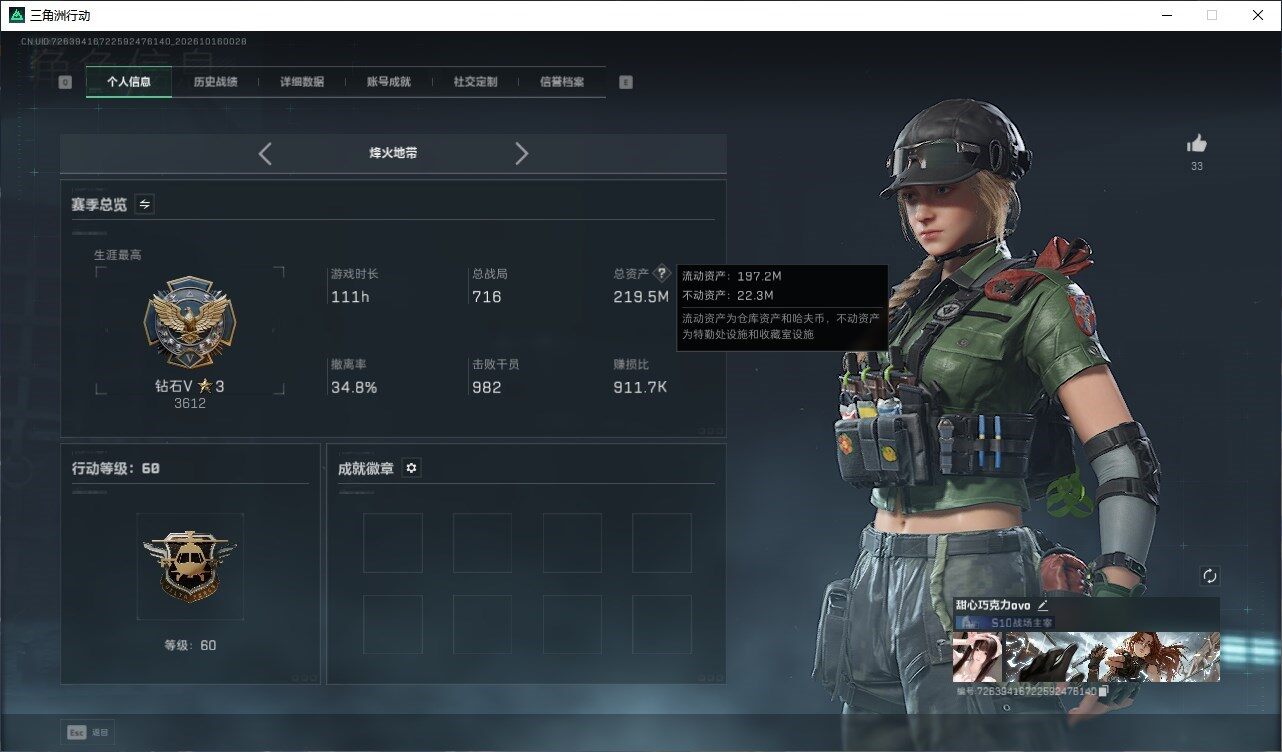Screen dimensions: 1282x752
Task: Click the 总战局 value 716
Action: [486, 297]
